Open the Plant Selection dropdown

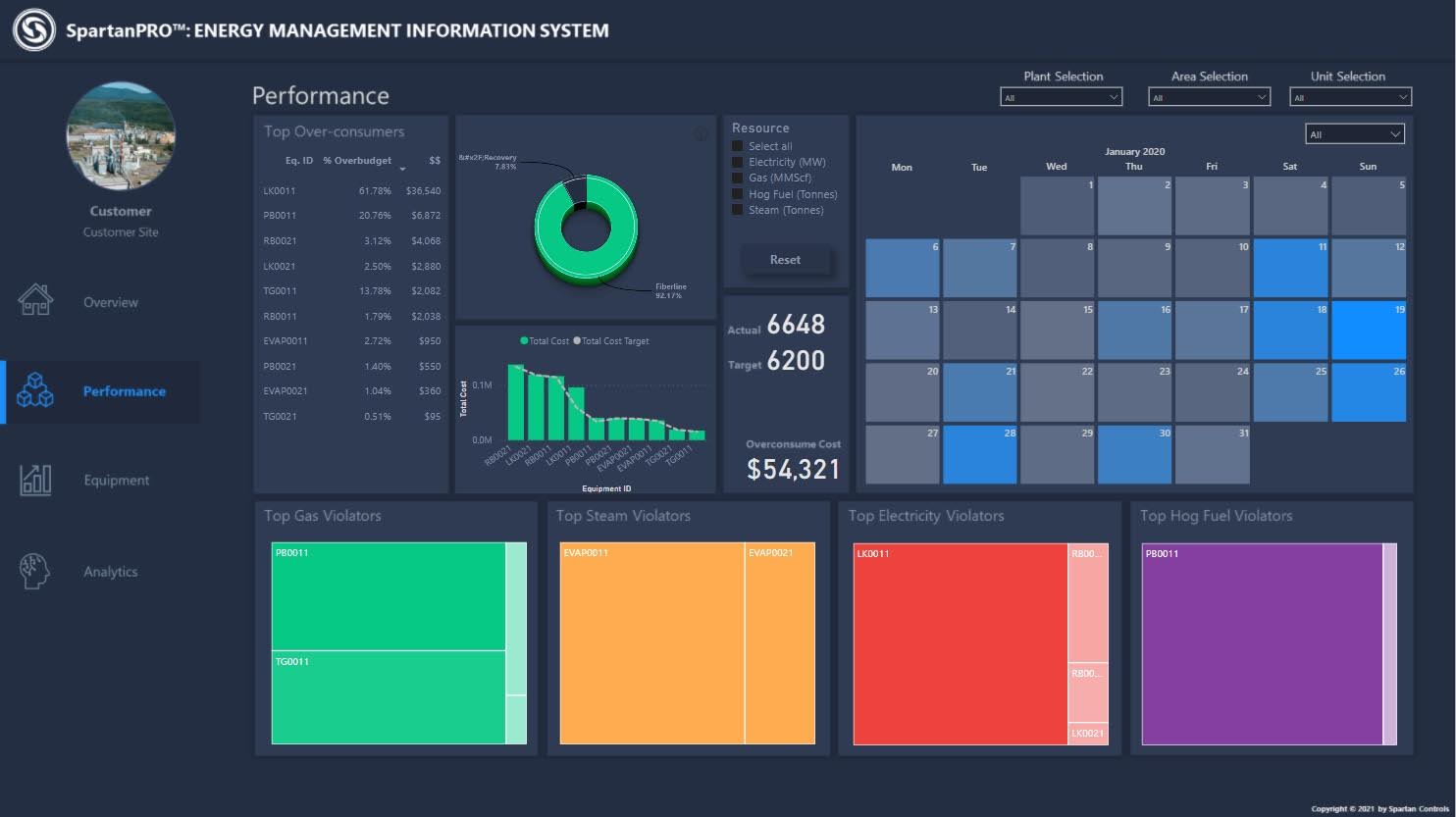1061,97
